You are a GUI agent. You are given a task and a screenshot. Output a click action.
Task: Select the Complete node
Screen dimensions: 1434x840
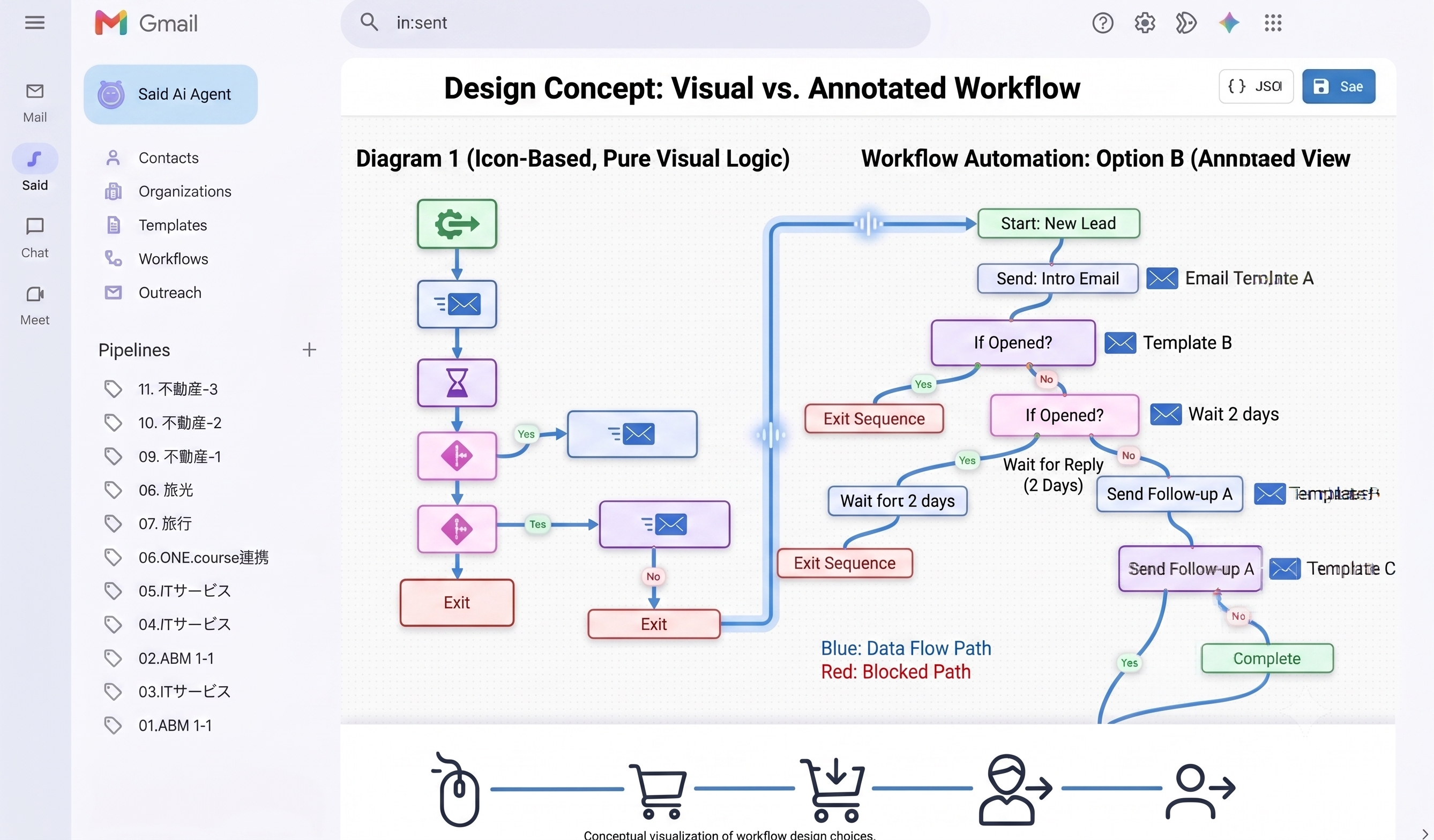coord(1267,658)
